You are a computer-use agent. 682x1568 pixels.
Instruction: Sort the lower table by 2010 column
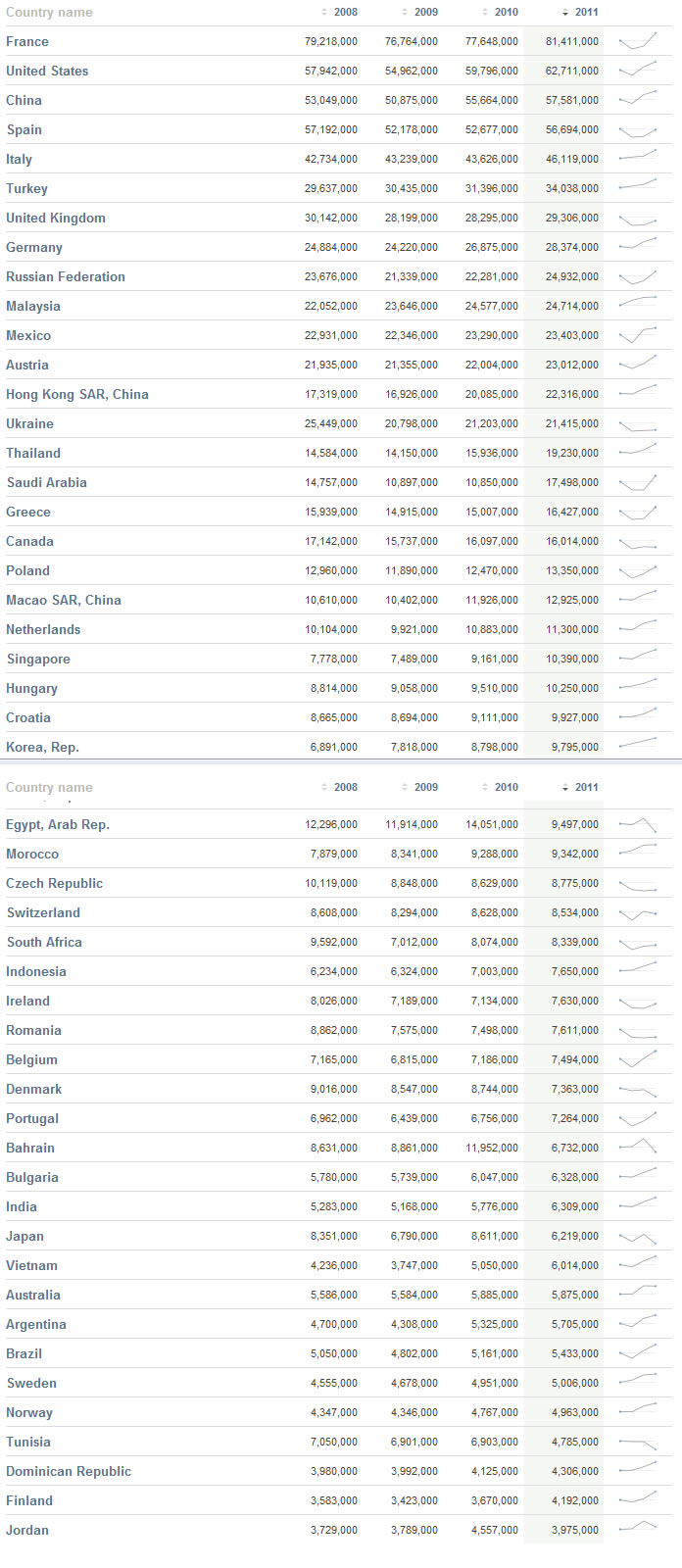click(500, 788)
